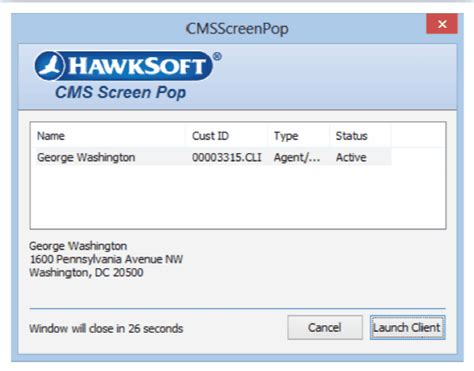This screenshot has width=474, height=371.
Task: Click the Active status cell
Action: 351,157
